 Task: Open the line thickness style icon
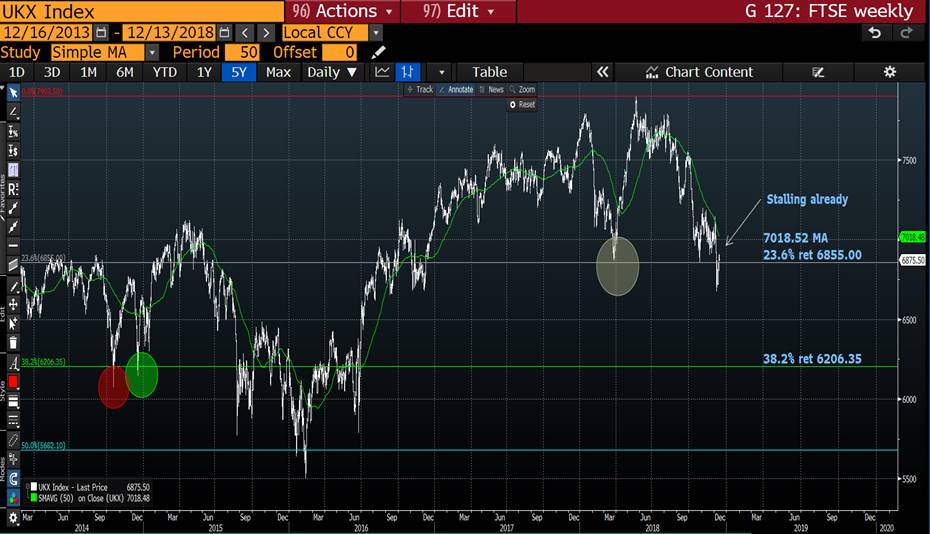click(13, 402)
